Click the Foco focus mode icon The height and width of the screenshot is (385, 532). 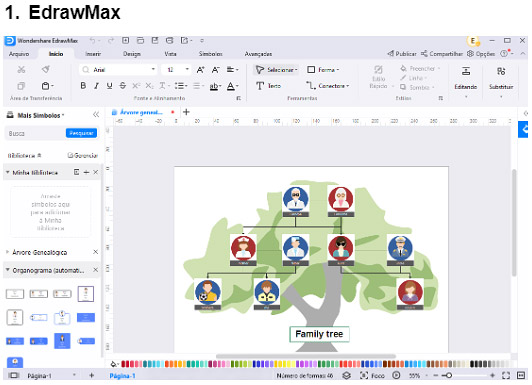pyautogui.click(x=364, y=376)
